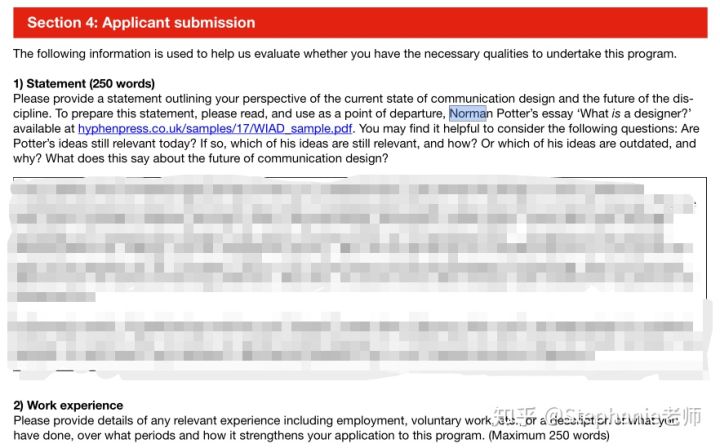Click the phrase "voluntary work" in section 2
The image size is (720, 448).
451,420
